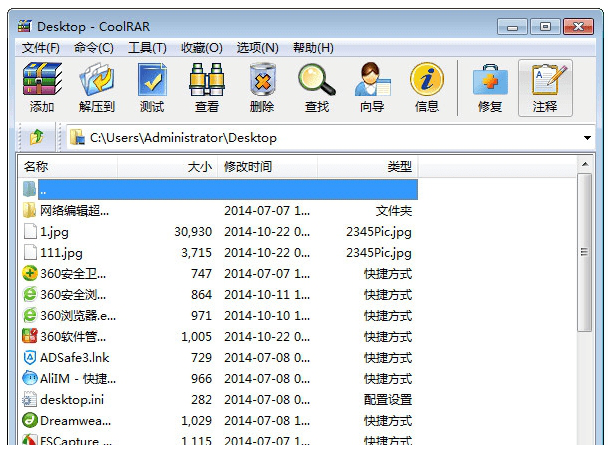The height and width of the screenshot is (462, 611).
Task: Click the 注释 (Comment) toolbar icon
Action: tap(545, 88)
